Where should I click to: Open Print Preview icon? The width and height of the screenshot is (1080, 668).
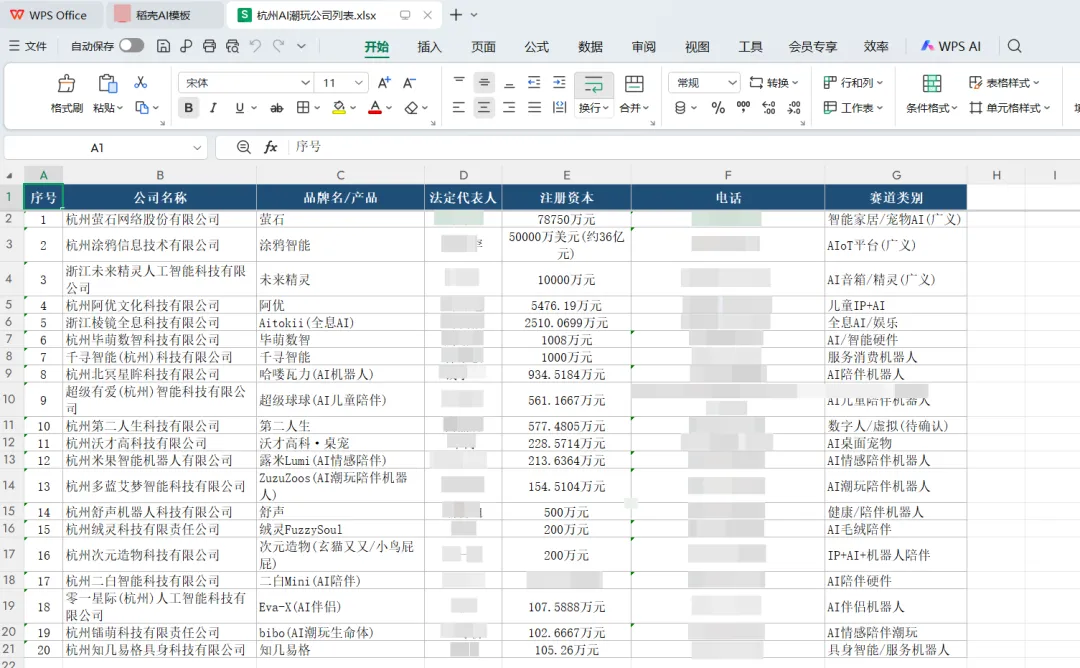(233, 46)
